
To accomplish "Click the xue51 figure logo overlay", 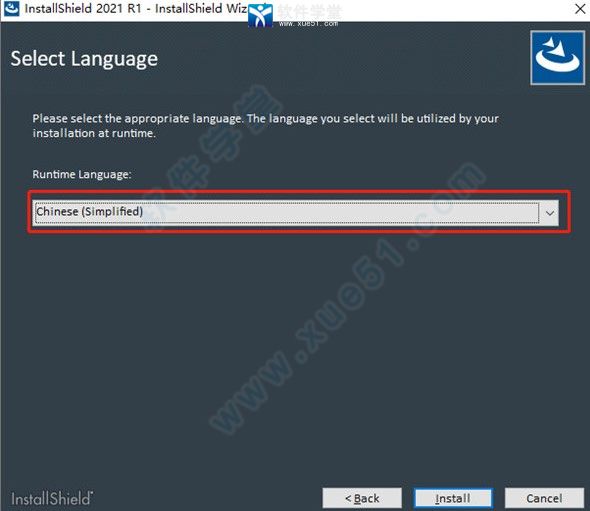I will [260, 15].
